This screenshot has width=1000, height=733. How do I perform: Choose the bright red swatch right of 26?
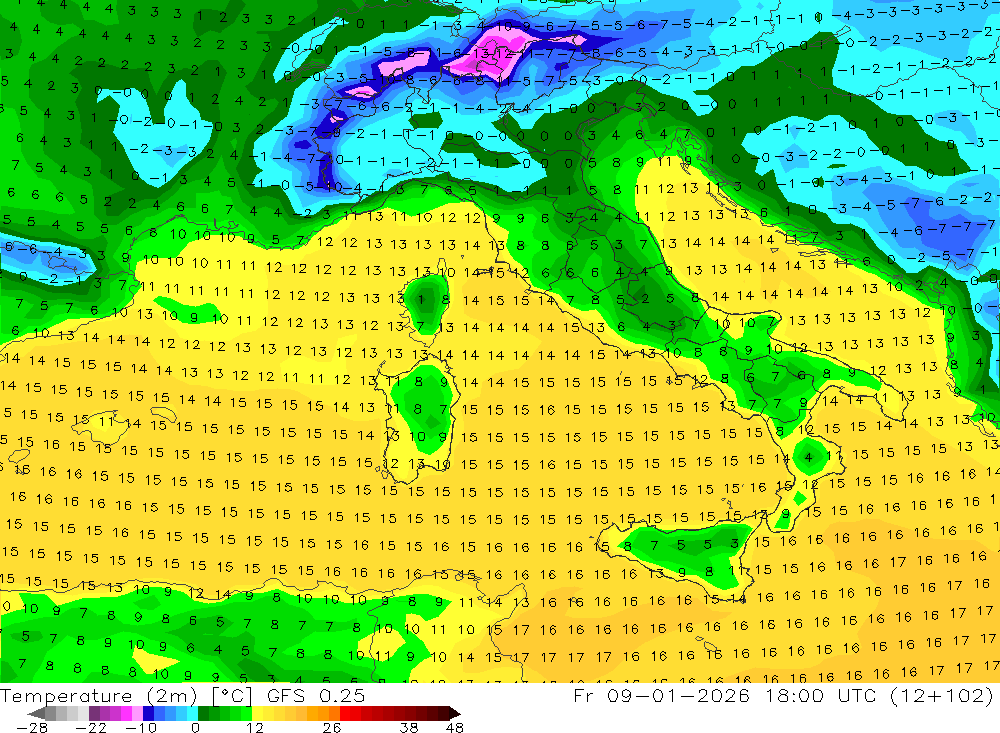(345, 713)
